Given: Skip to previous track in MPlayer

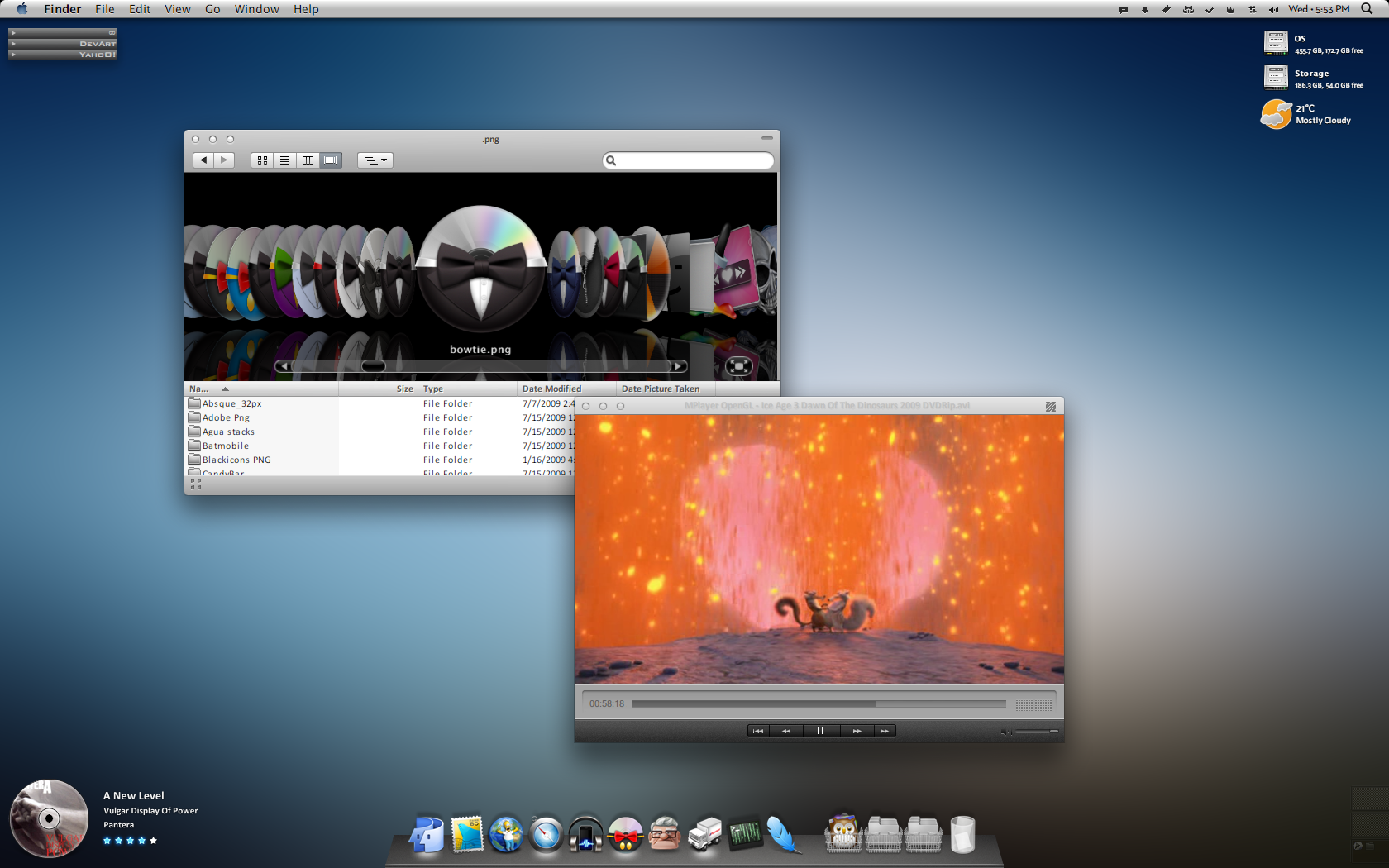Looking at the screenshot, I should tap(758, 731).
